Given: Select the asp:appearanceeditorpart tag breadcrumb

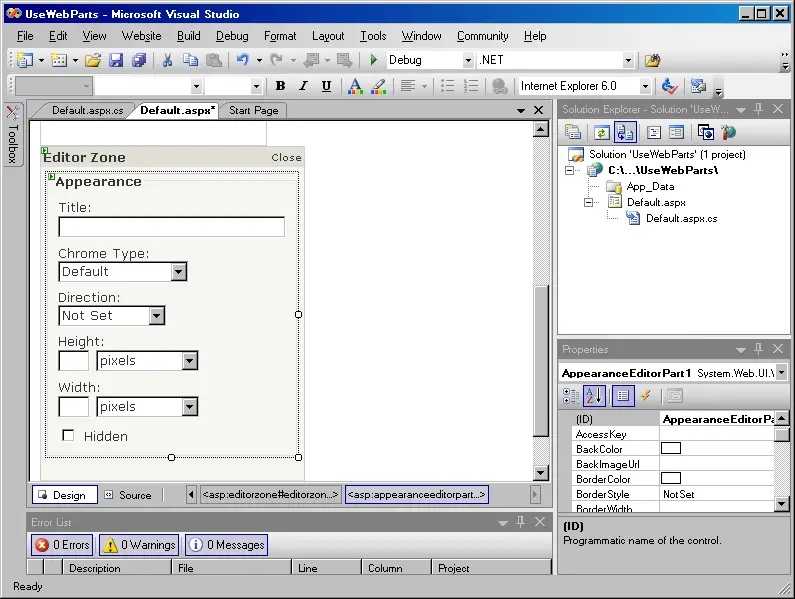Looking at the screenshot, I should pos(417,495).
